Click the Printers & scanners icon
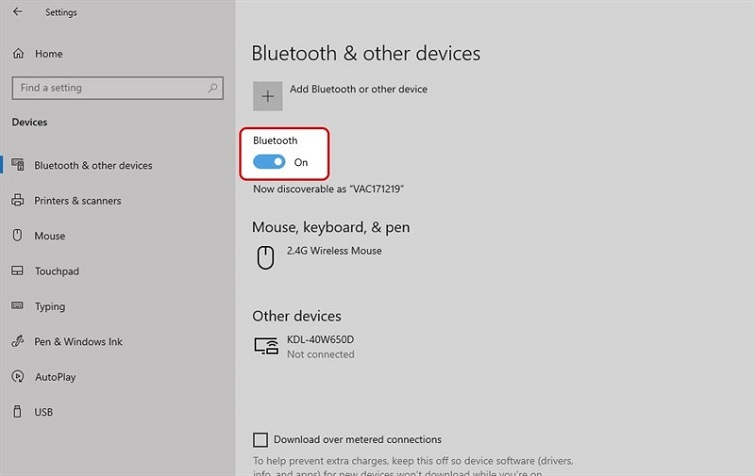This screenshot has height=476, width=755. tap(17, 201)
